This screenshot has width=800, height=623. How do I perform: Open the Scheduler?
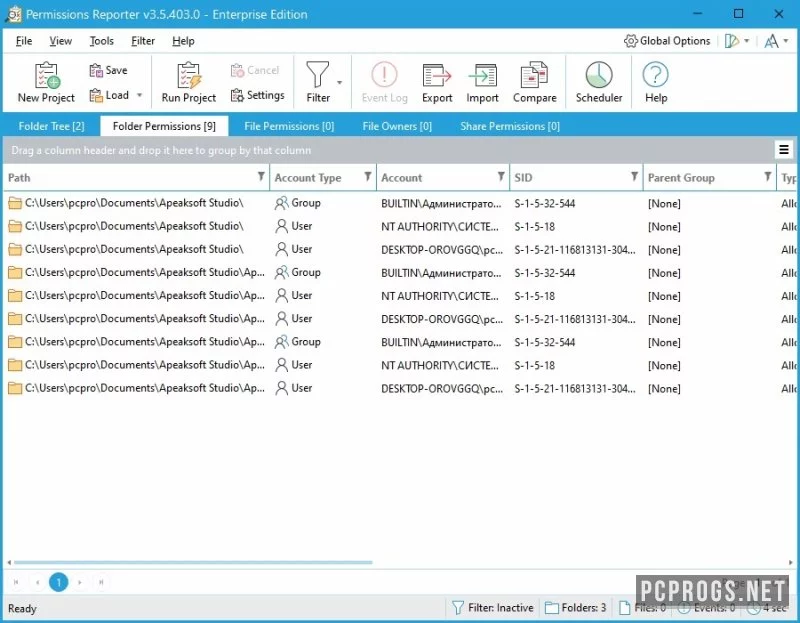[599, 82]
